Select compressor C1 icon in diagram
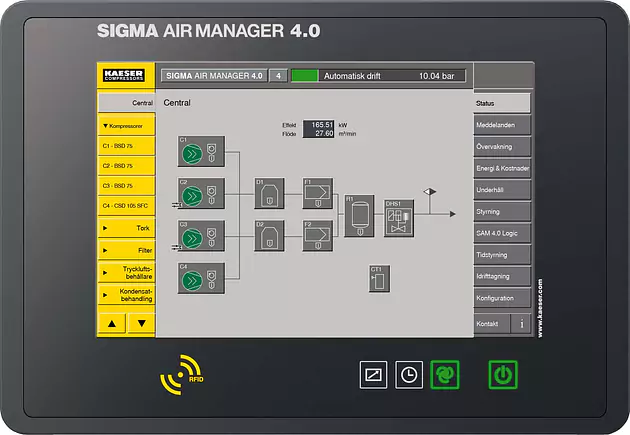 point(201,152)
